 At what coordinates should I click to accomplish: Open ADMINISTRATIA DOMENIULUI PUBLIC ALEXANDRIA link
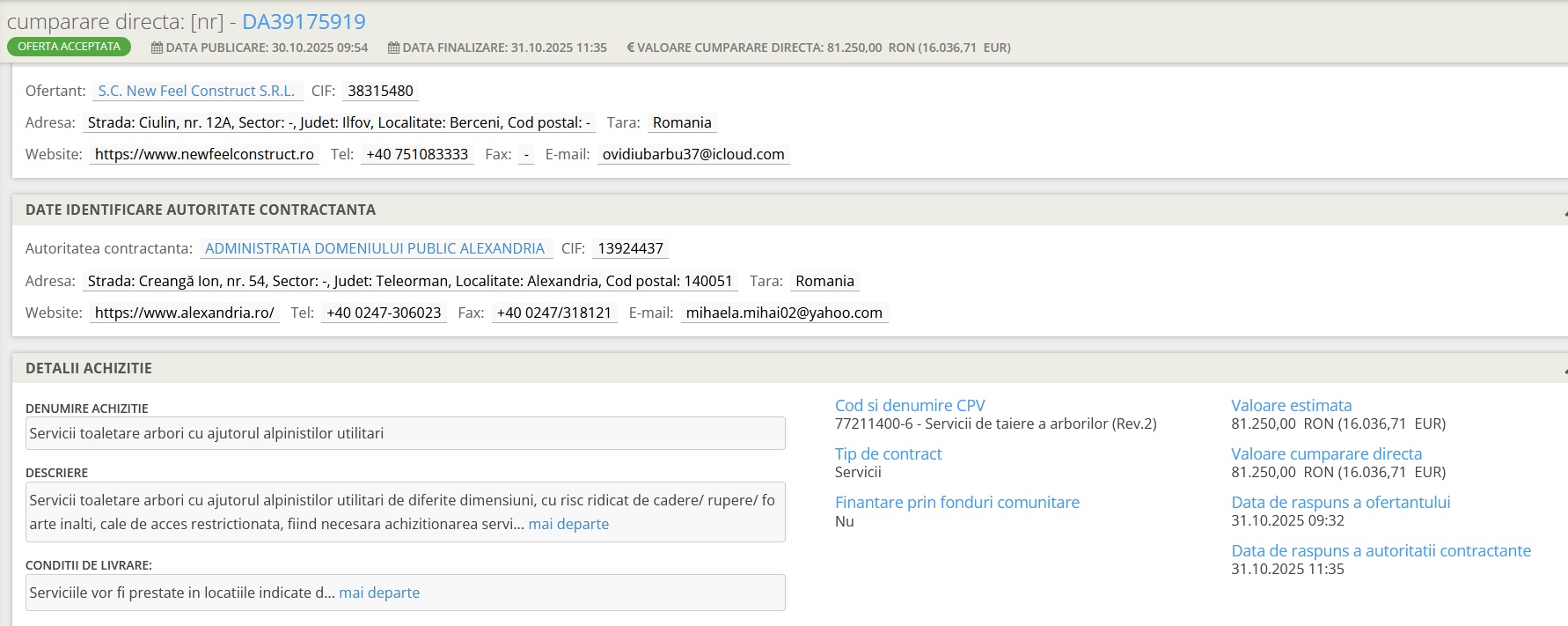point(375,248)
